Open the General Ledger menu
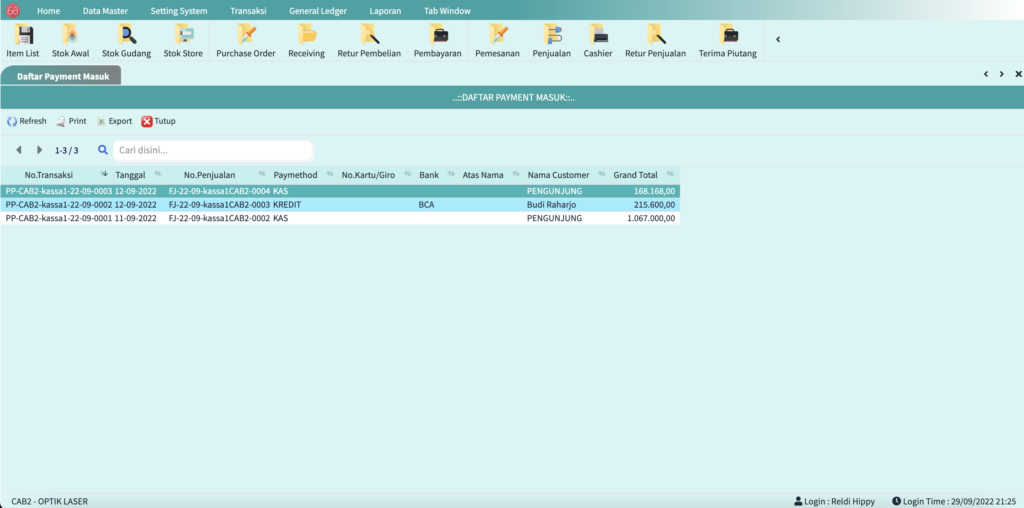This screenshot has height=508, width=1024. click(318, 10)
